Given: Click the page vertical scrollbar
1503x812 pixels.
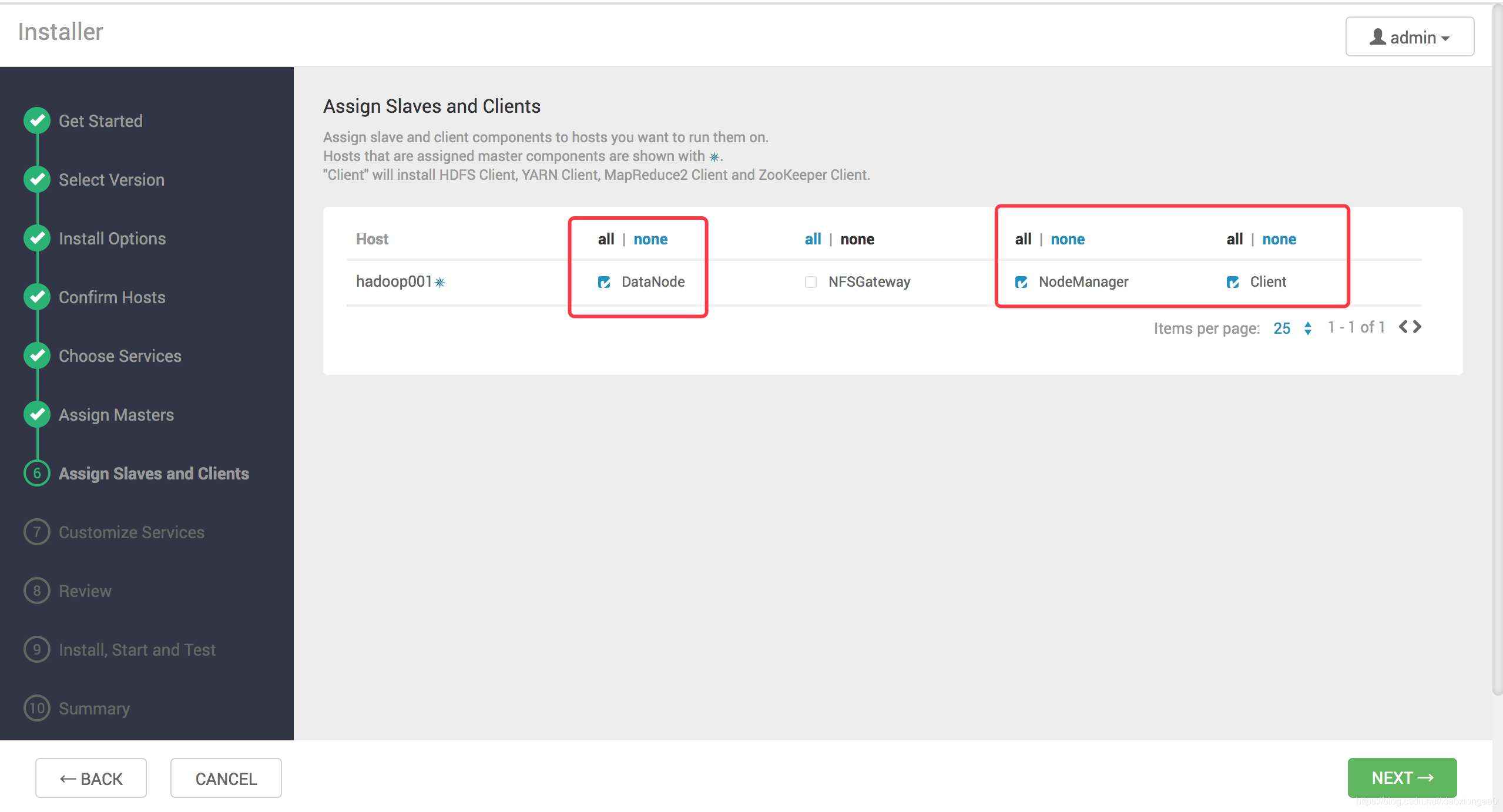Looking at the screenshot, I should pos(1497,353).
